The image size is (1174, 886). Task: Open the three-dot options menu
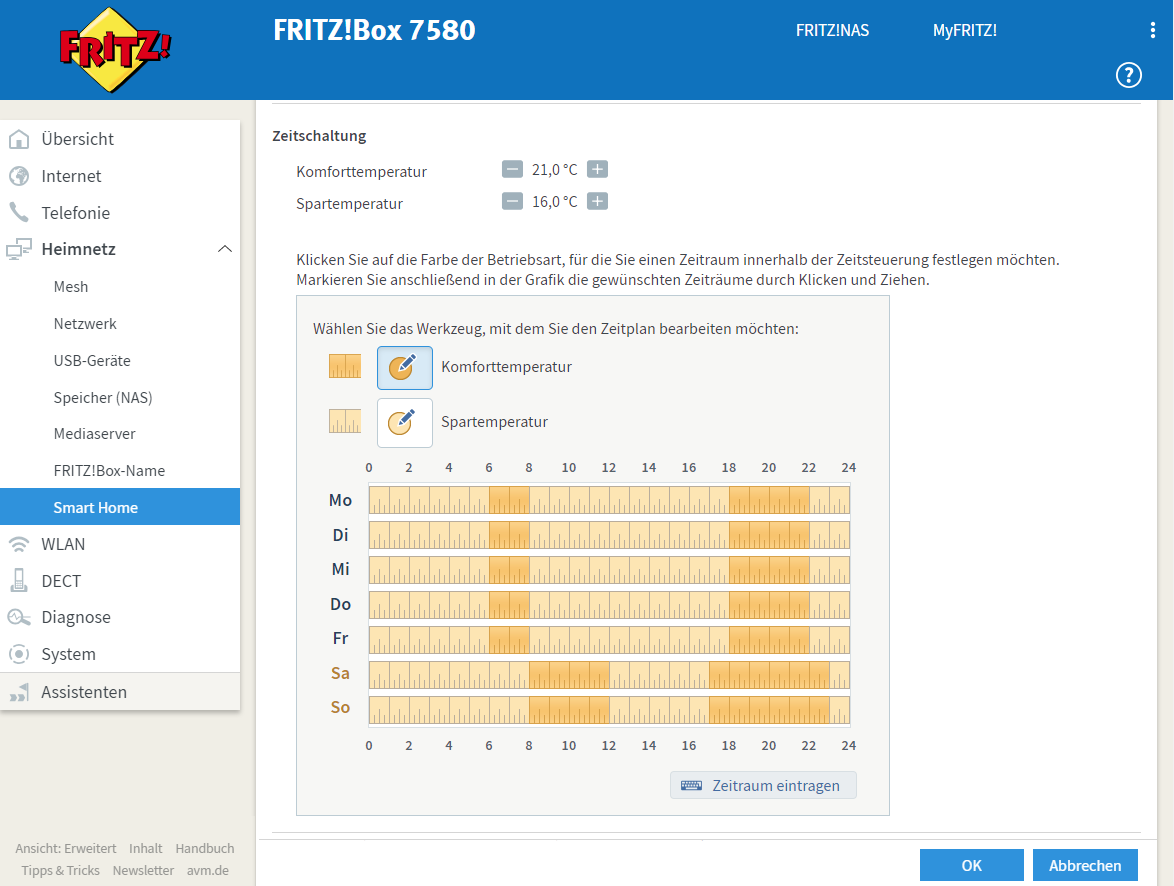(x=1152, y=31)
